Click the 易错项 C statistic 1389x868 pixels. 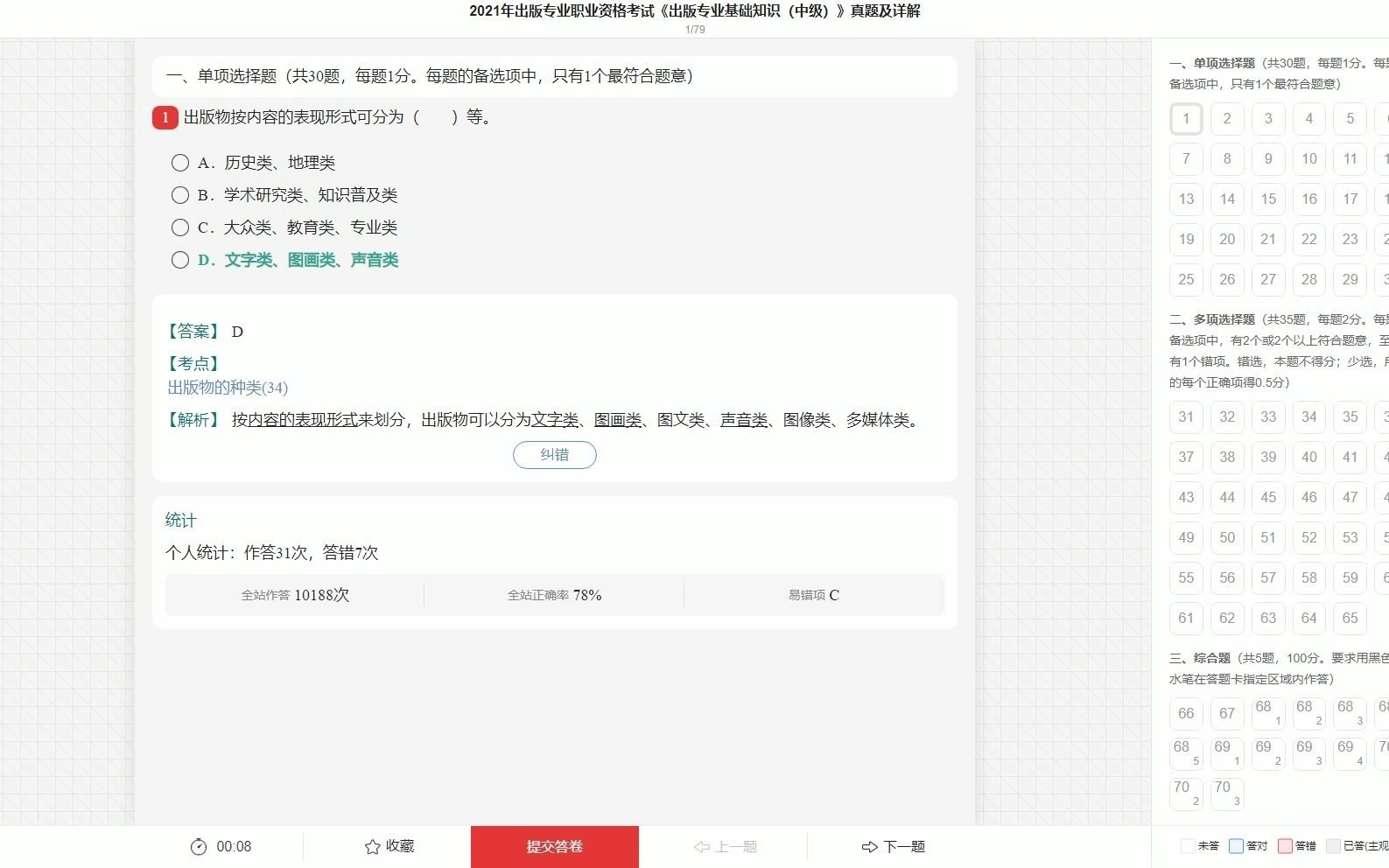click(813, 595)
